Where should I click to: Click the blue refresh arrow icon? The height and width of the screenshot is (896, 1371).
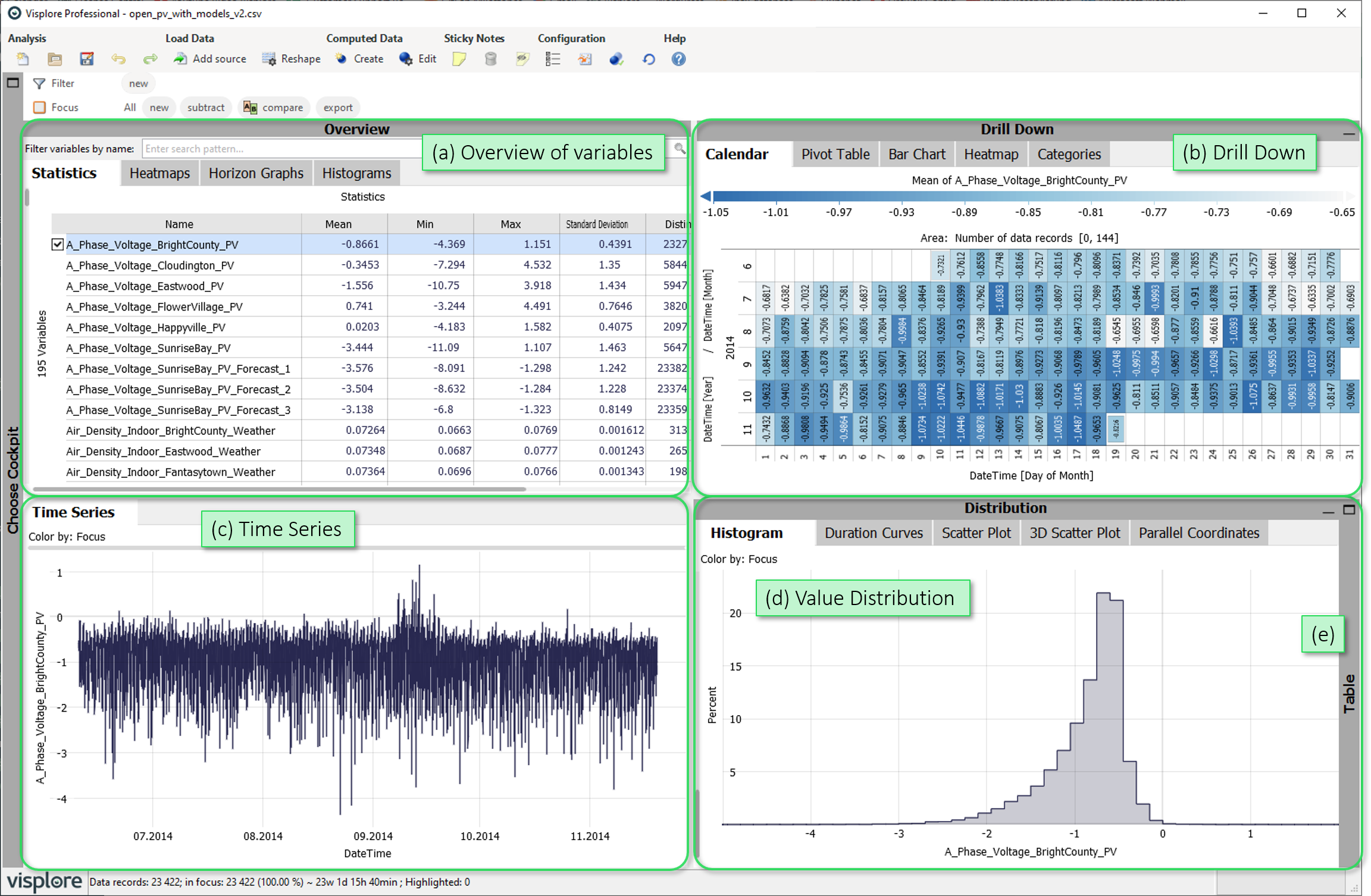pyautogui.click(x=649, y=59)
